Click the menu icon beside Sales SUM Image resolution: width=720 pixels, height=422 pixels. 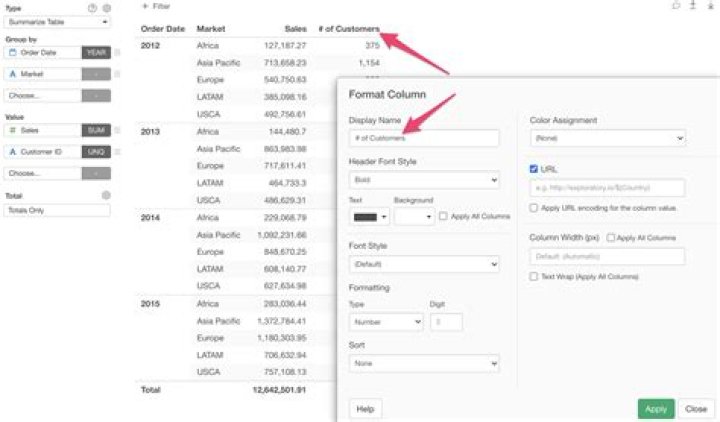tap(117, 130)
